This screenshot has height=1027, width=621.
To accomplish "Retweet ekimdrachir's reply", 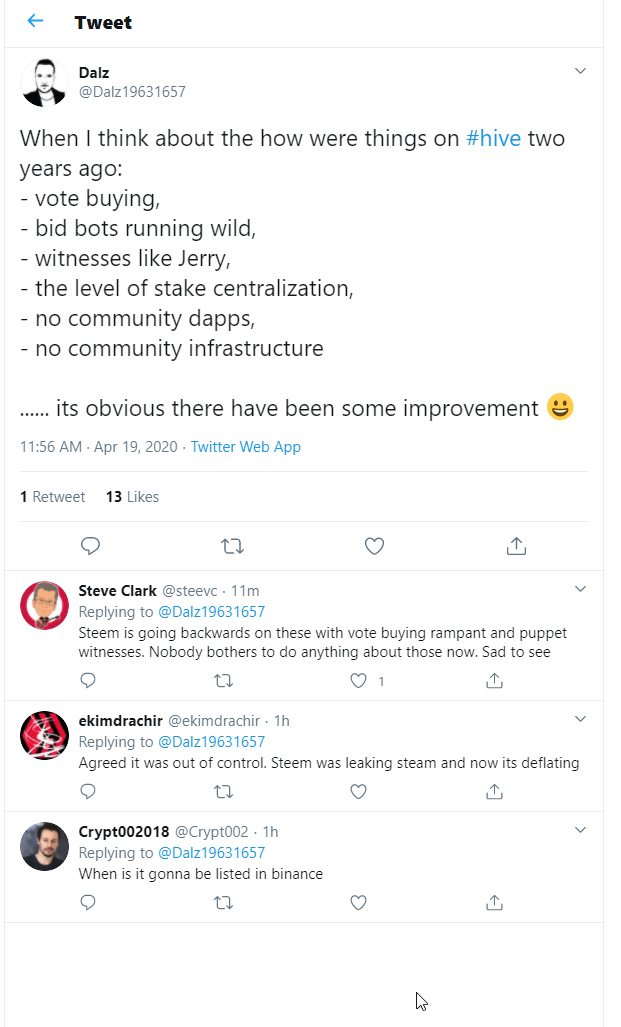I will (224, 791).
